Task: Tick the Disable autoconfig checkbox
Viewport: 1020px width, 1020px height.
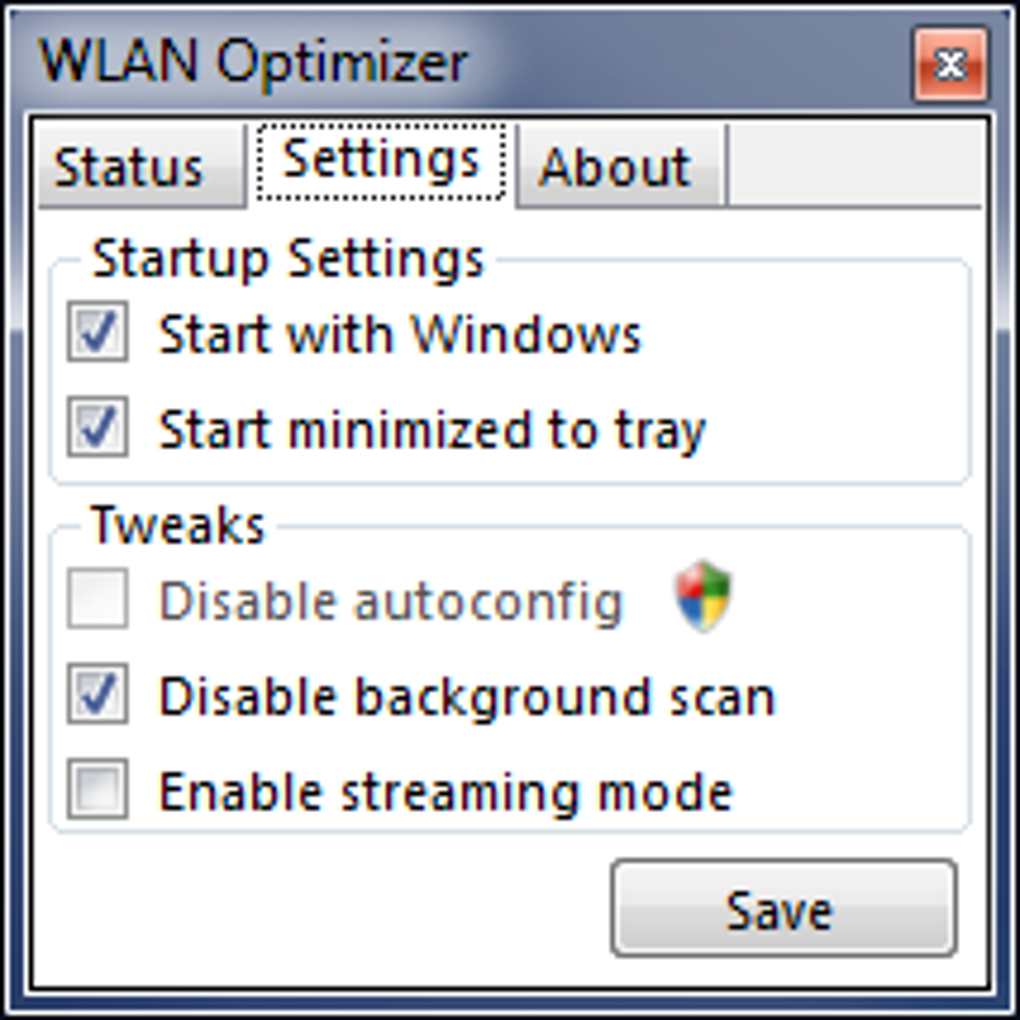Action: pyautogui.click(x=98, y=598)
